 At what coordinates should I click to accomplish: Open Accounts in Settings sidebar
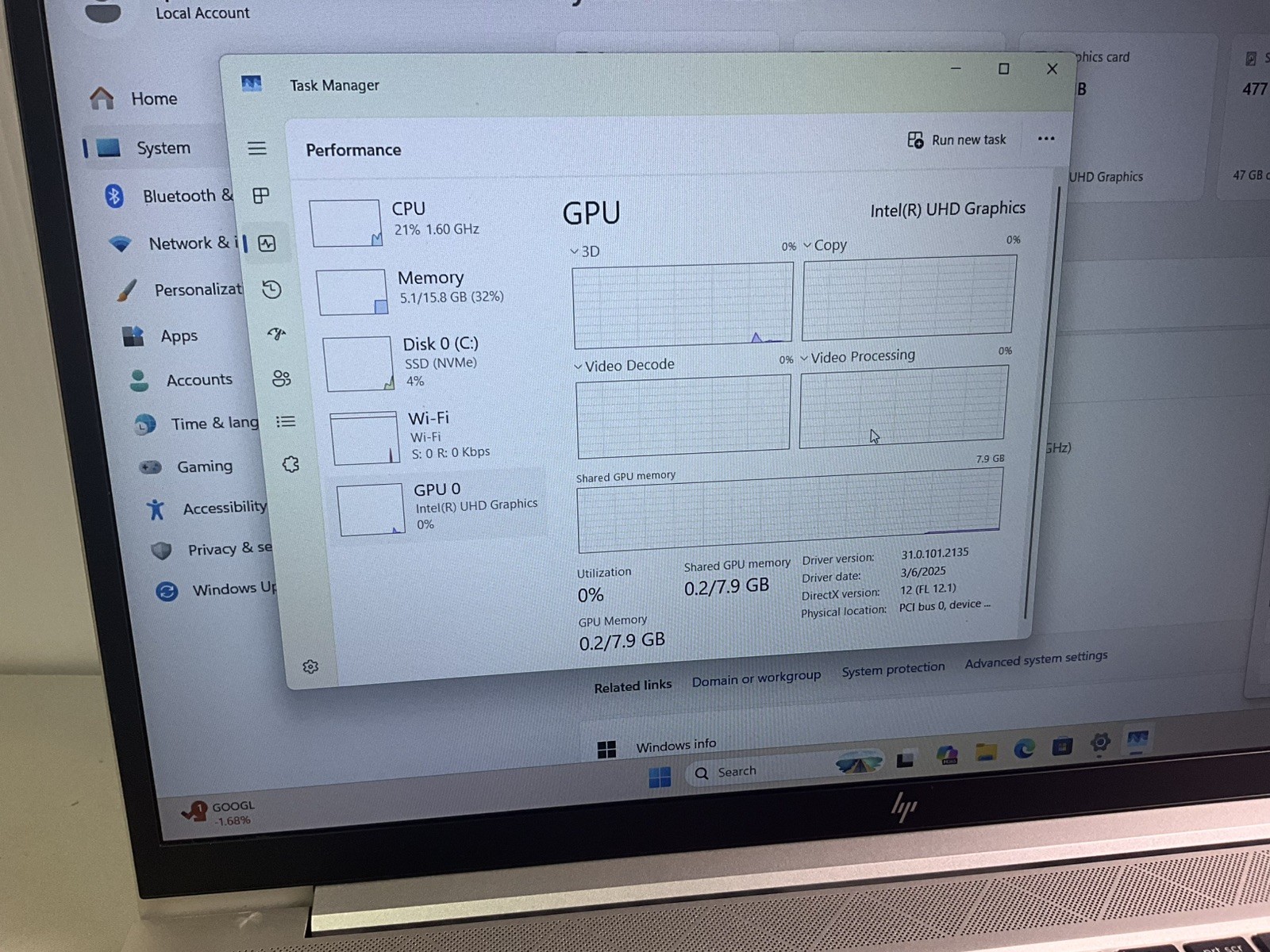click(181, 380)
